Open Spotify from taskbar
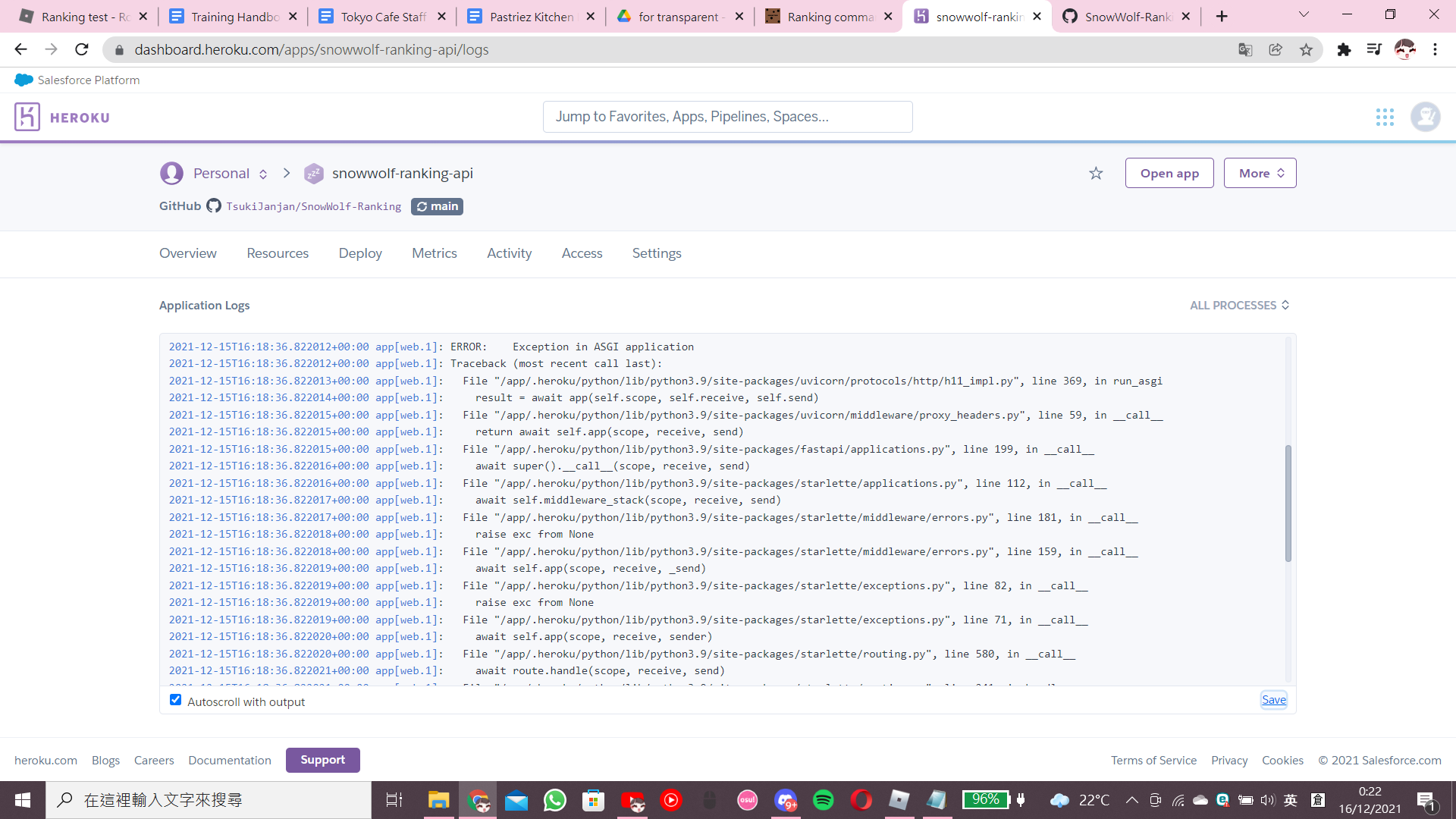 824,800
